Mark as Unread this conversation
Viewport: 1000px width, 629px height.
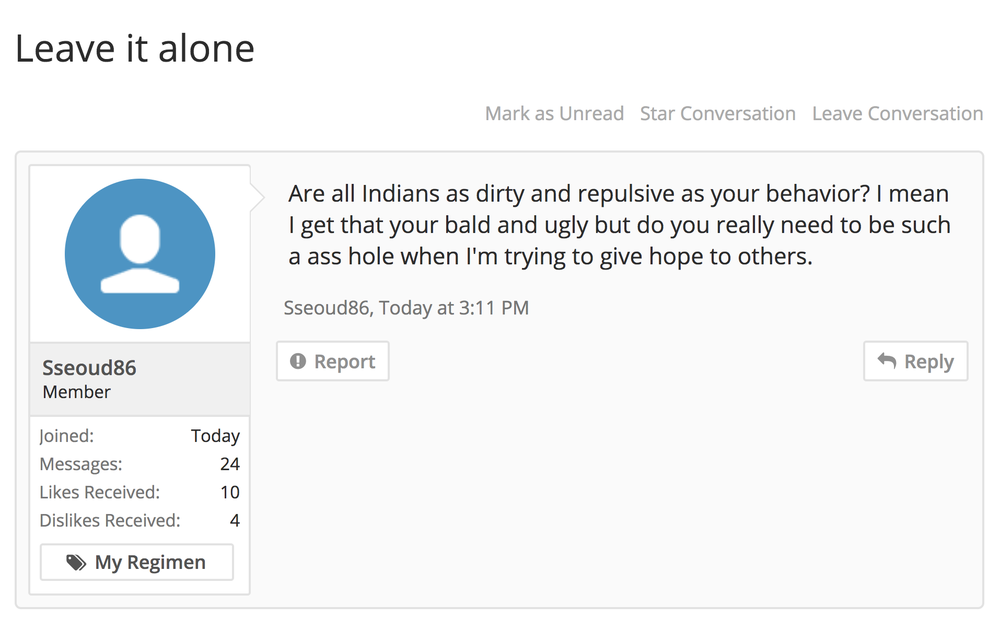(554, 114)
